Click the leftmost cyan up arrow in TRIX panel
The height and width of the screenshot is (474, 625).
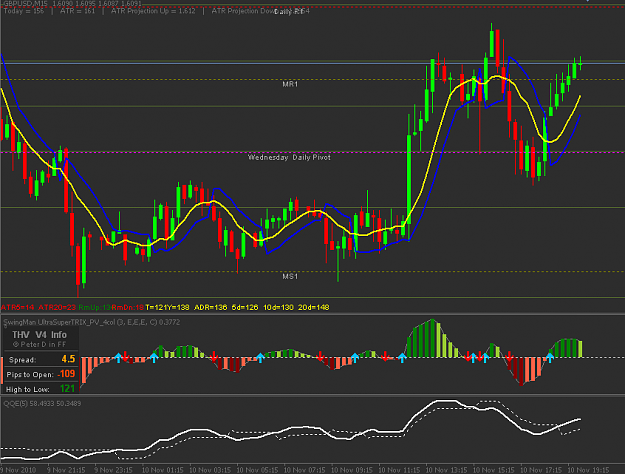coord(118,357)
